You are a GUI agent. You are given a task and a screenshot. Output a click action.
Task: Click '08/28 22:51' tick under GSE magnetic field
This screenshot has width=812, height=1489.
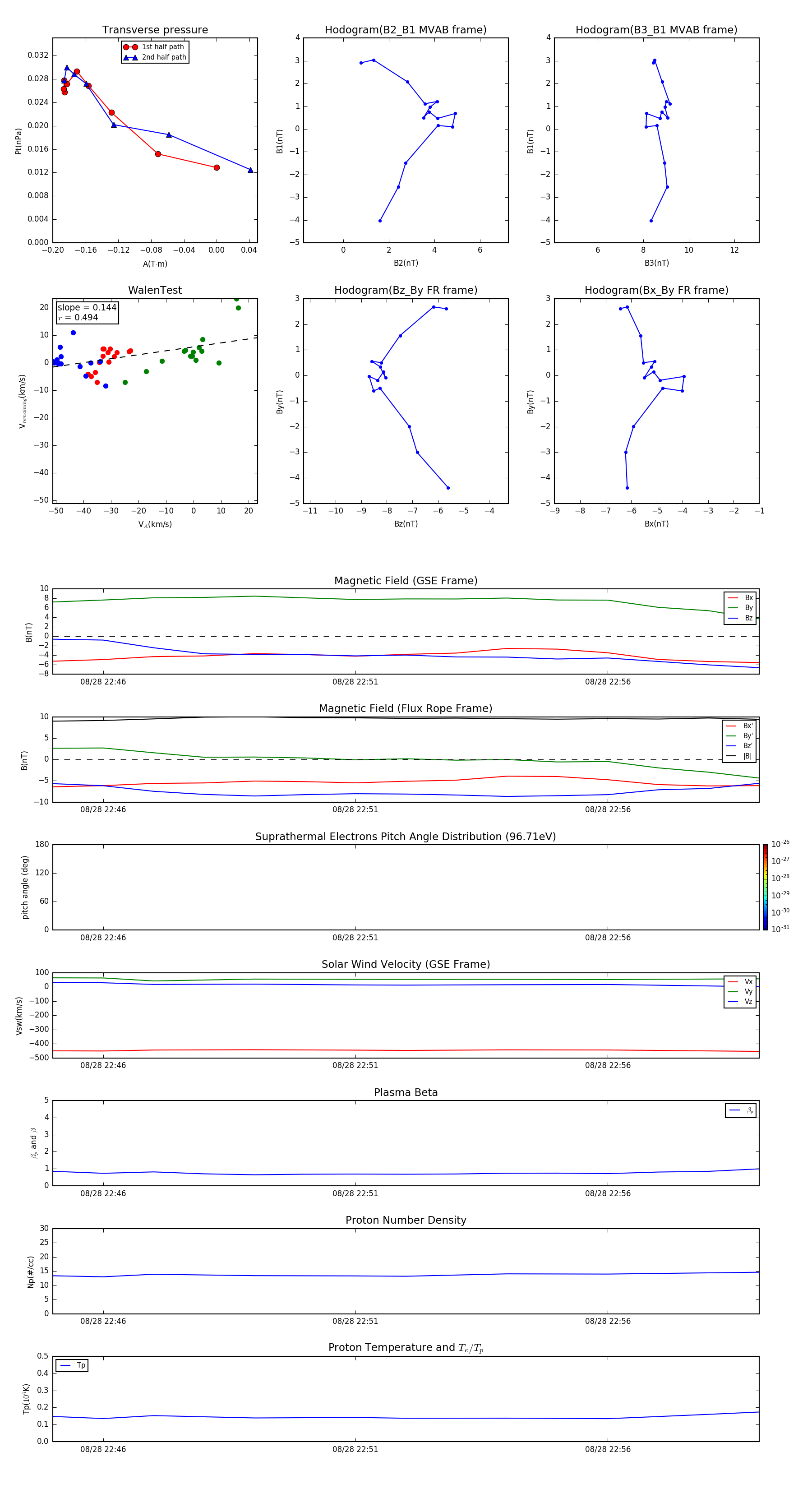point(355,682)
